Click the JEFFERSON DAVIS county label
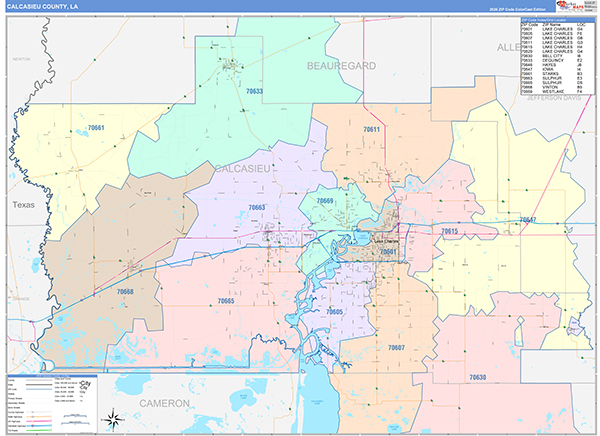This screenshot has width=600, height=436. (554, 98)
